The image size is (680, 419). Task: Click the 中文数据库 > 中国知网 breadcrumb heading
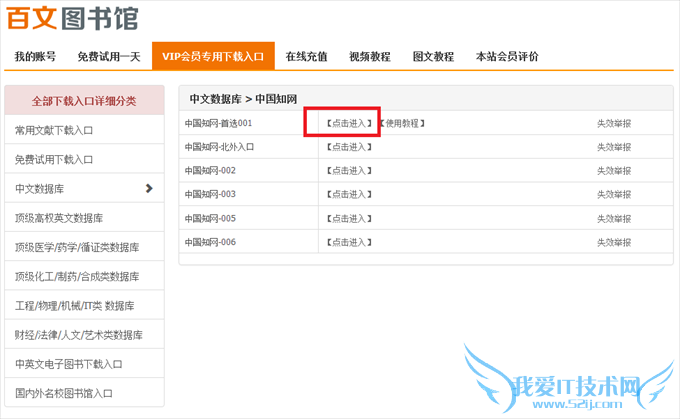click(x=243, y=99)
